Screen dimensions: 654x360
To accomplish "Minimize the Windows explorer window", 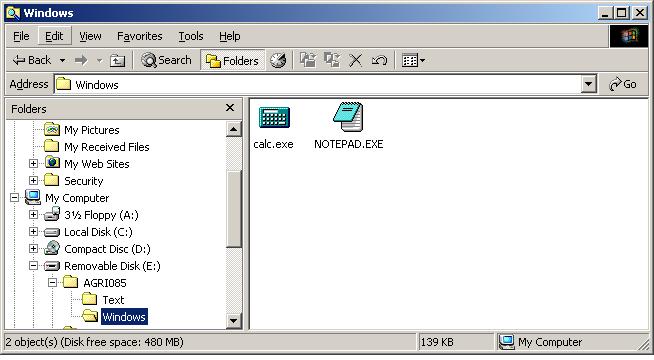I will (606, 13).
